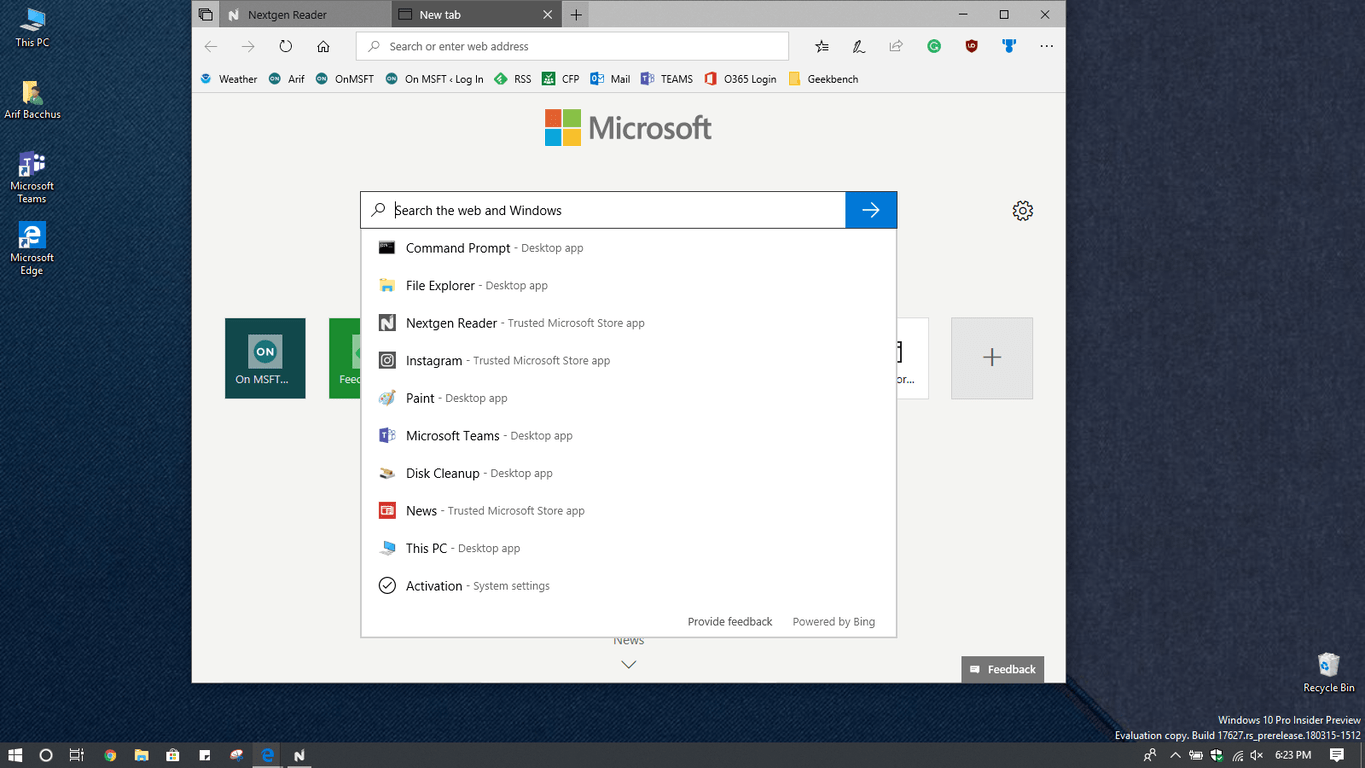The image size is (1365, 768).
Task: Click the Edge address bar
Action: click(x=572, y=46)
